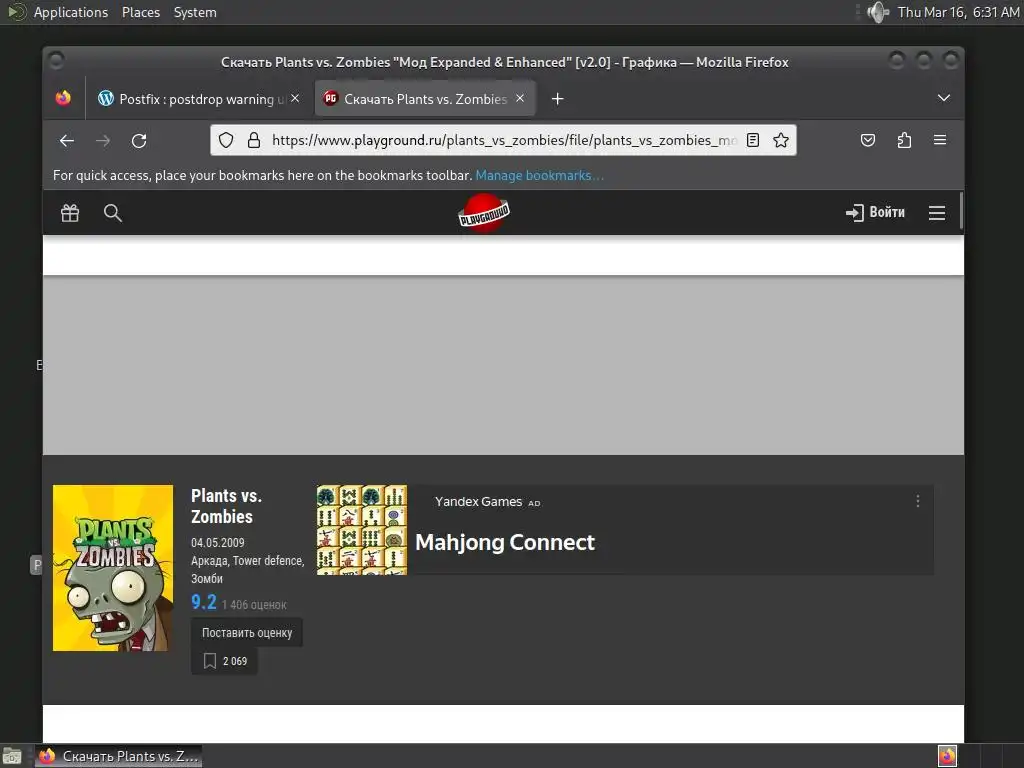Click Firefox taskbar window button
Screen dimensions: 1024x768
pos(118,756)
